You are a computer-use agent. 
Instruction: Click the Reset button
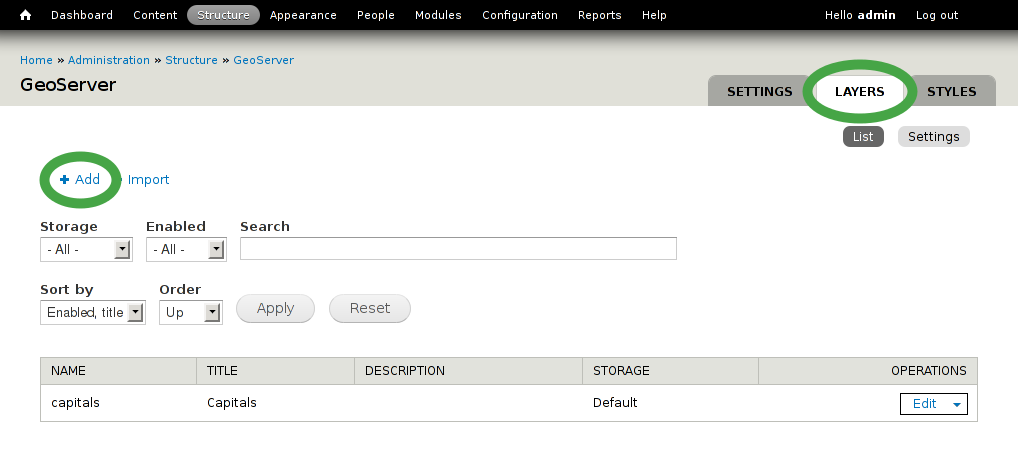(x=370, y=308)
